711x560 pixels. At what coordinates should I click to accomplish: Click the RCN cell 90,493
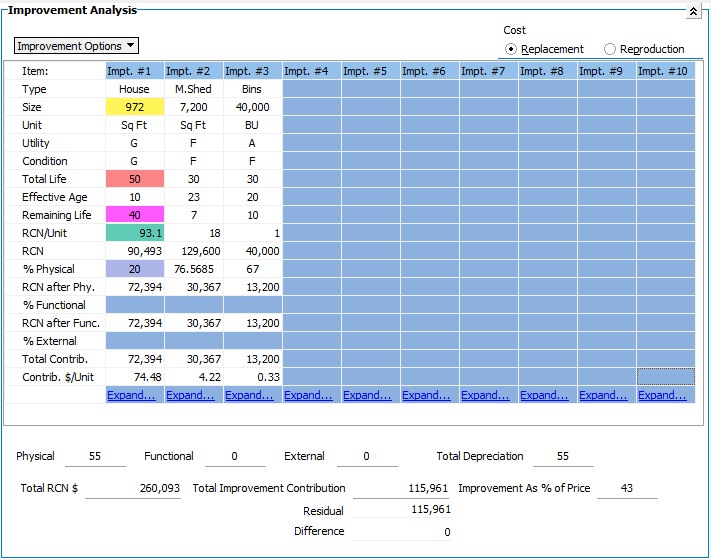[135, 251]
